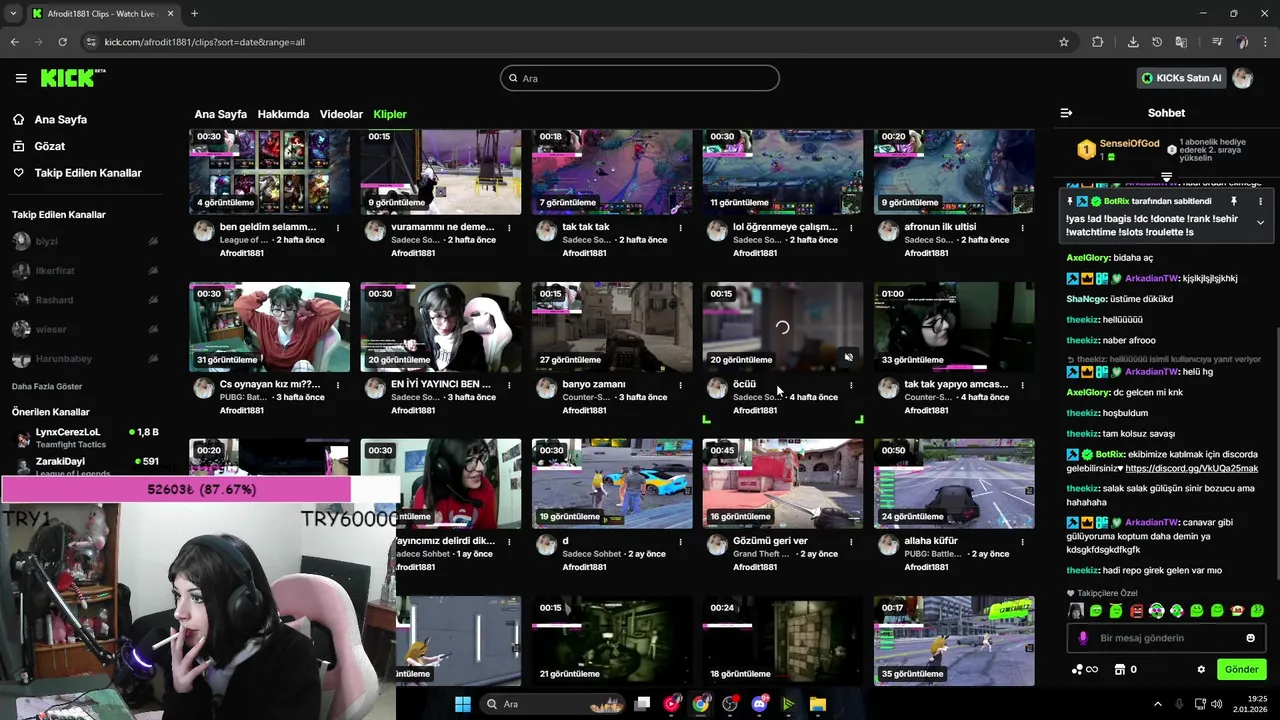The image size is (1280, 720).
Task: Open the 'Ana Sayfa' channel tab
Action: click(220, 114)
